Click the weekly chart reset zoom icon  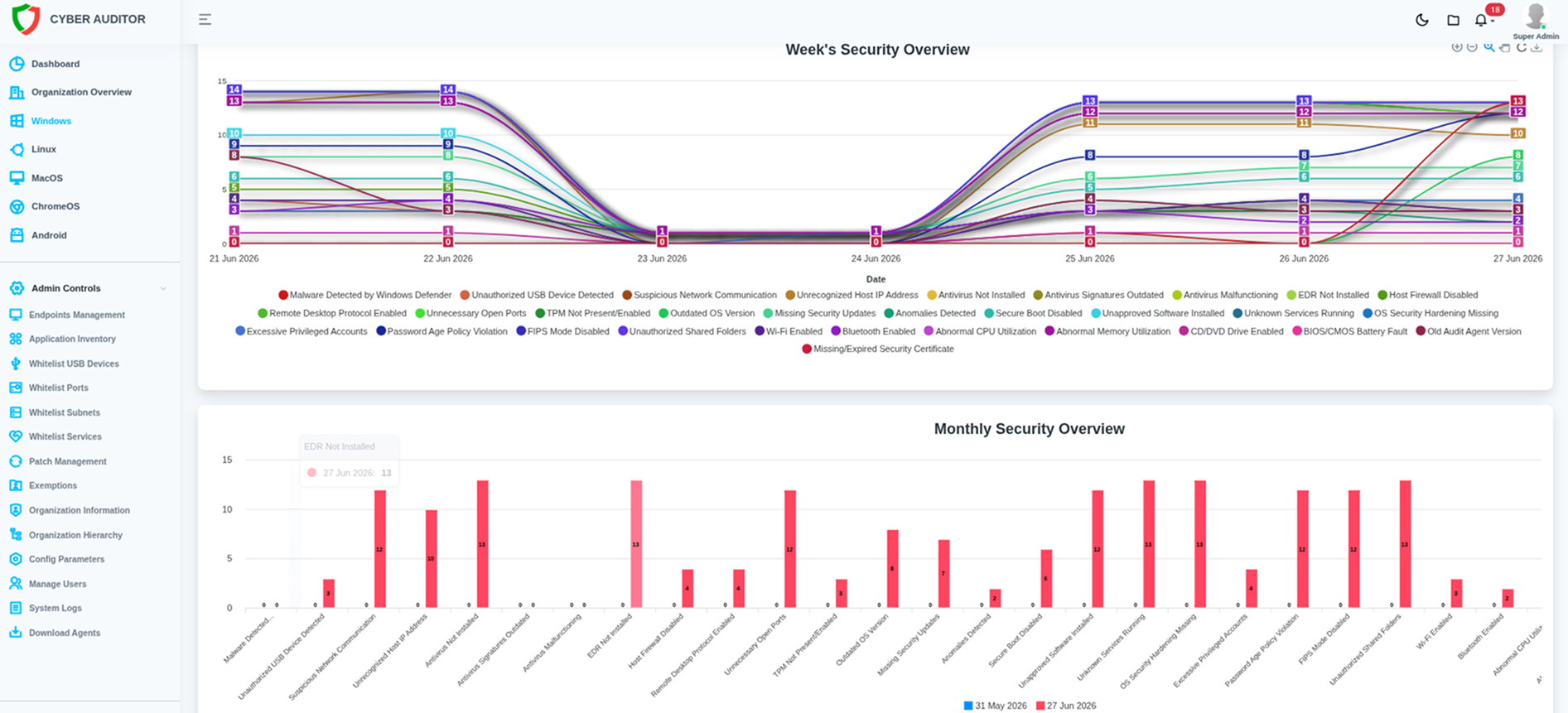tap(1521, 47)
